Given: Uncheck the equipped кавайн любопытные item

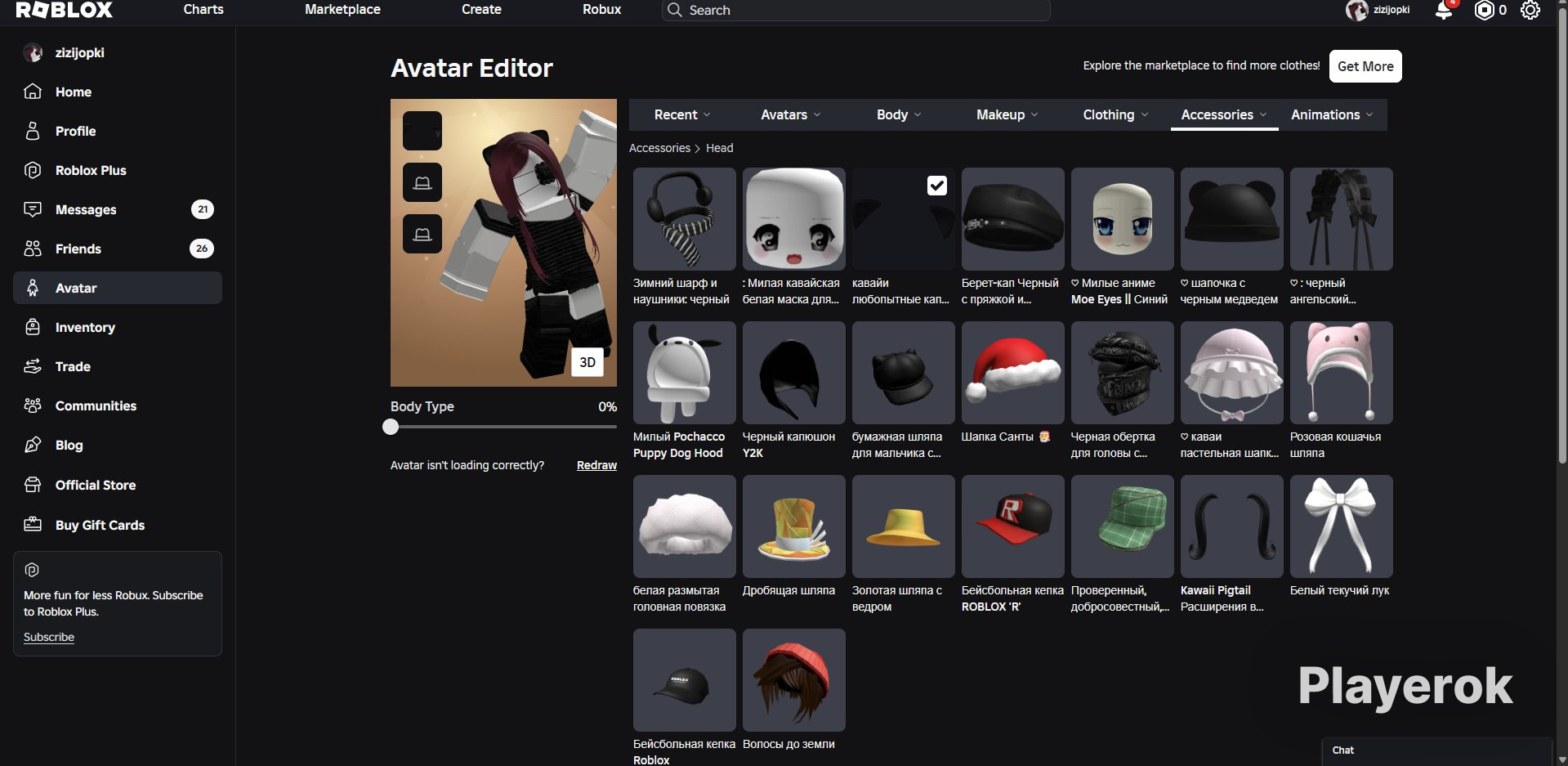Looking at the screenshot, I should [937, 186].
